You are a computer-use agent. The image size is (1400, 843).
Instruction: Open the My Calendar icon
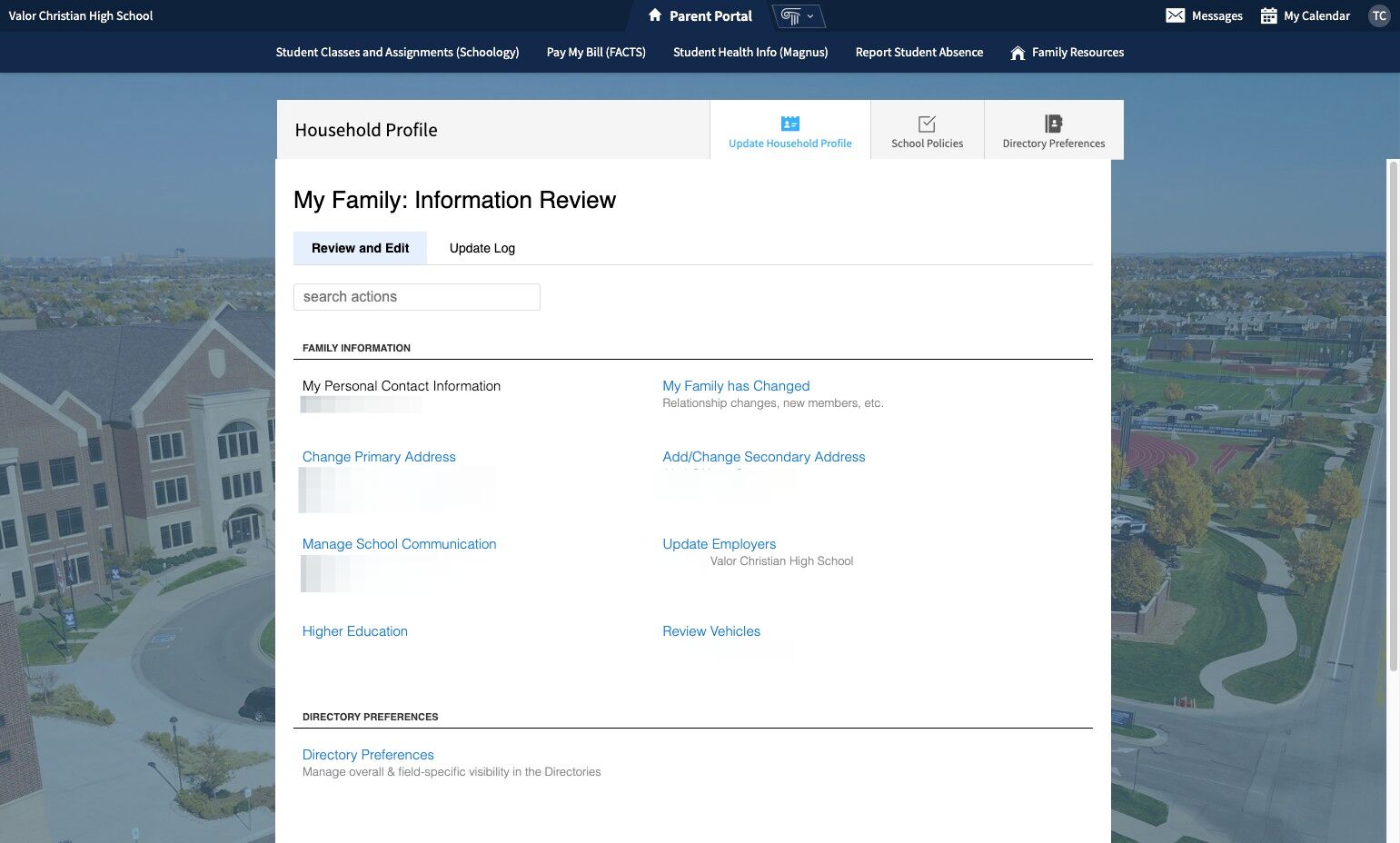(1269, 15)
